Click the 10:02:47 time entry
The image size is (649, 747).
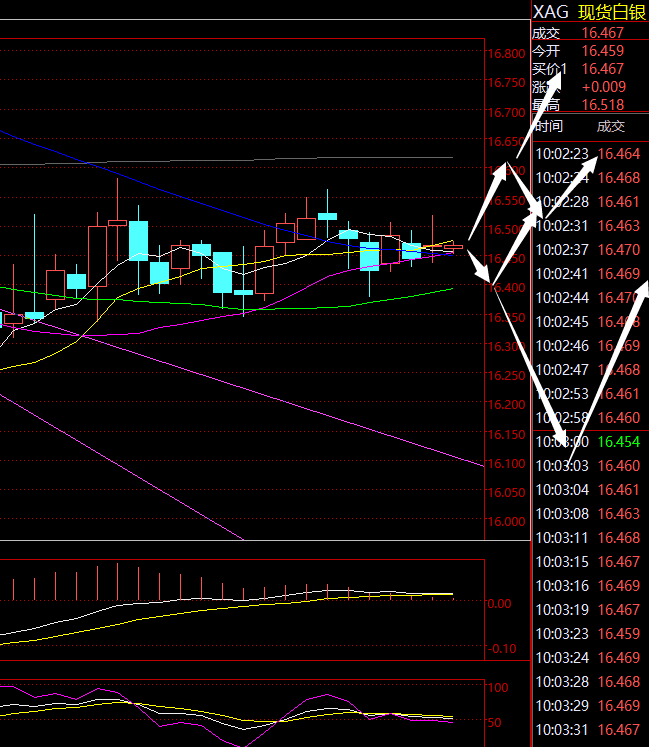point(562,370)
